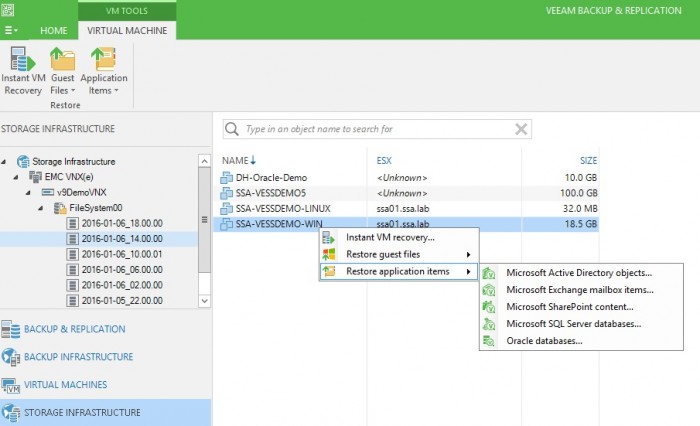Click the Storage Infrastructure pane icon

click(10, 413)
